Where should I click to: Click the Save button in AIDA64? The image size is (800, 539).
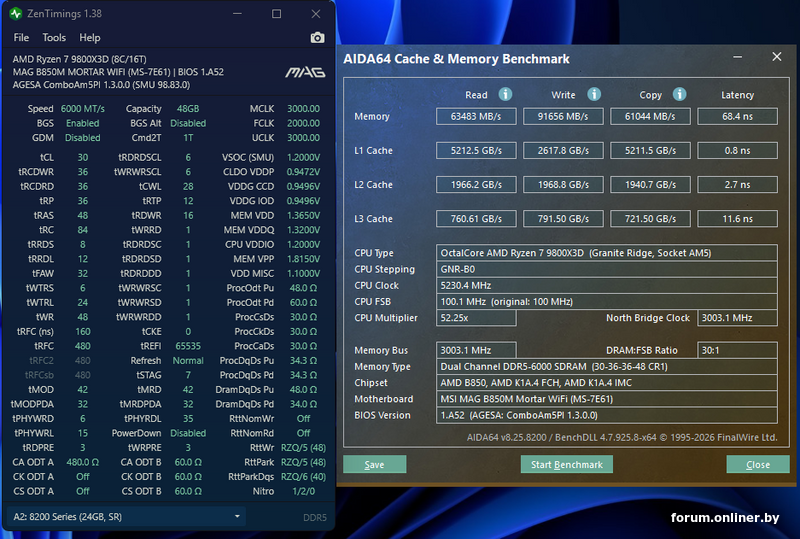pos(374,464)
